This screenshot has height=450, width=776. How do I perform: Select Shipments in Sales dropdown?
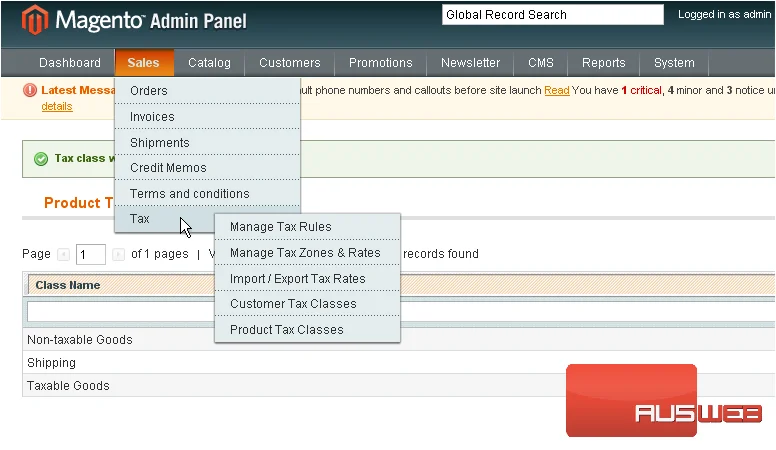(207, 143)
